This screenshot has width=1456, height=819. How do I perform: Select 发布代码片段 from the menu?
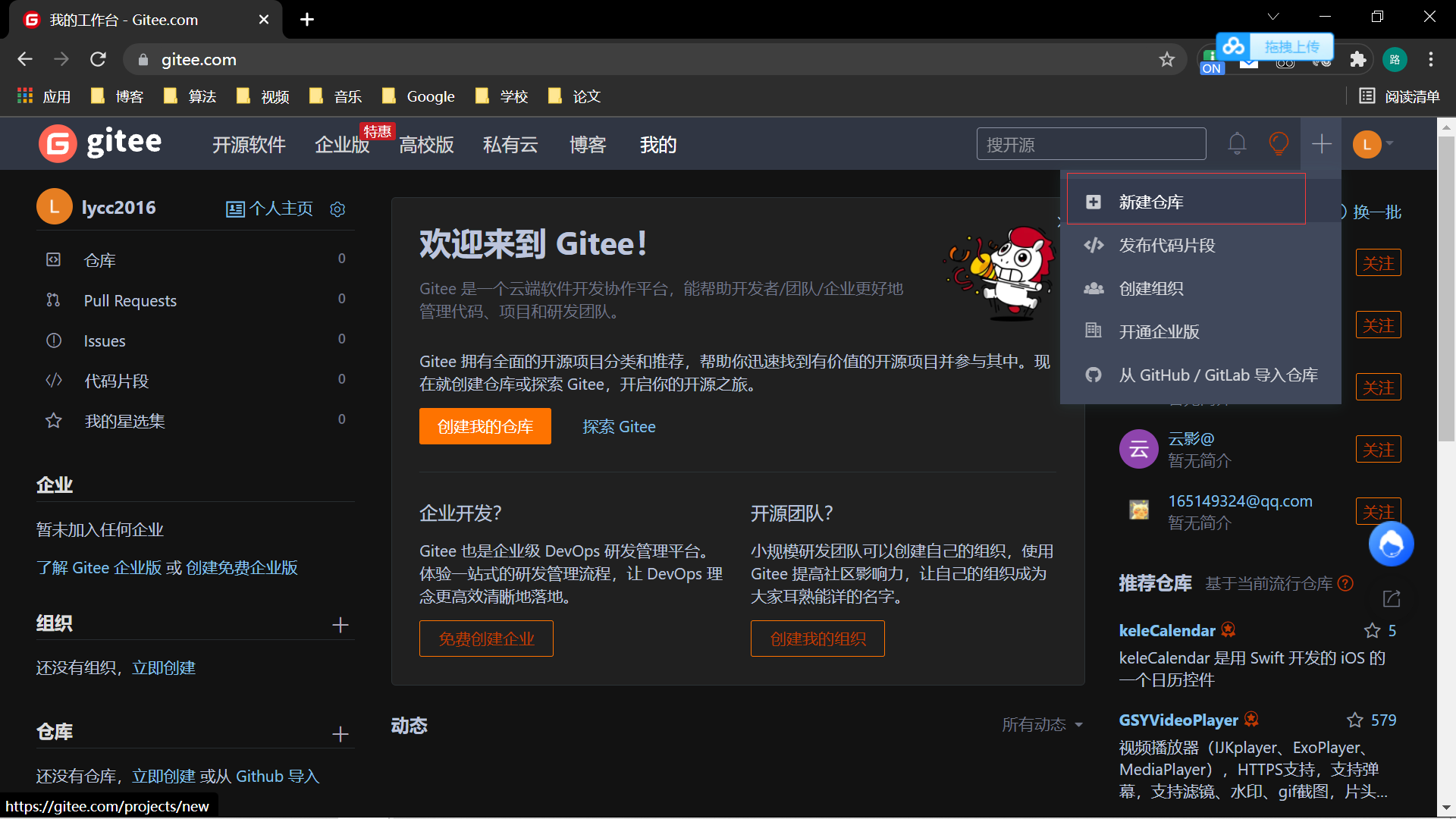[1200, 245]
